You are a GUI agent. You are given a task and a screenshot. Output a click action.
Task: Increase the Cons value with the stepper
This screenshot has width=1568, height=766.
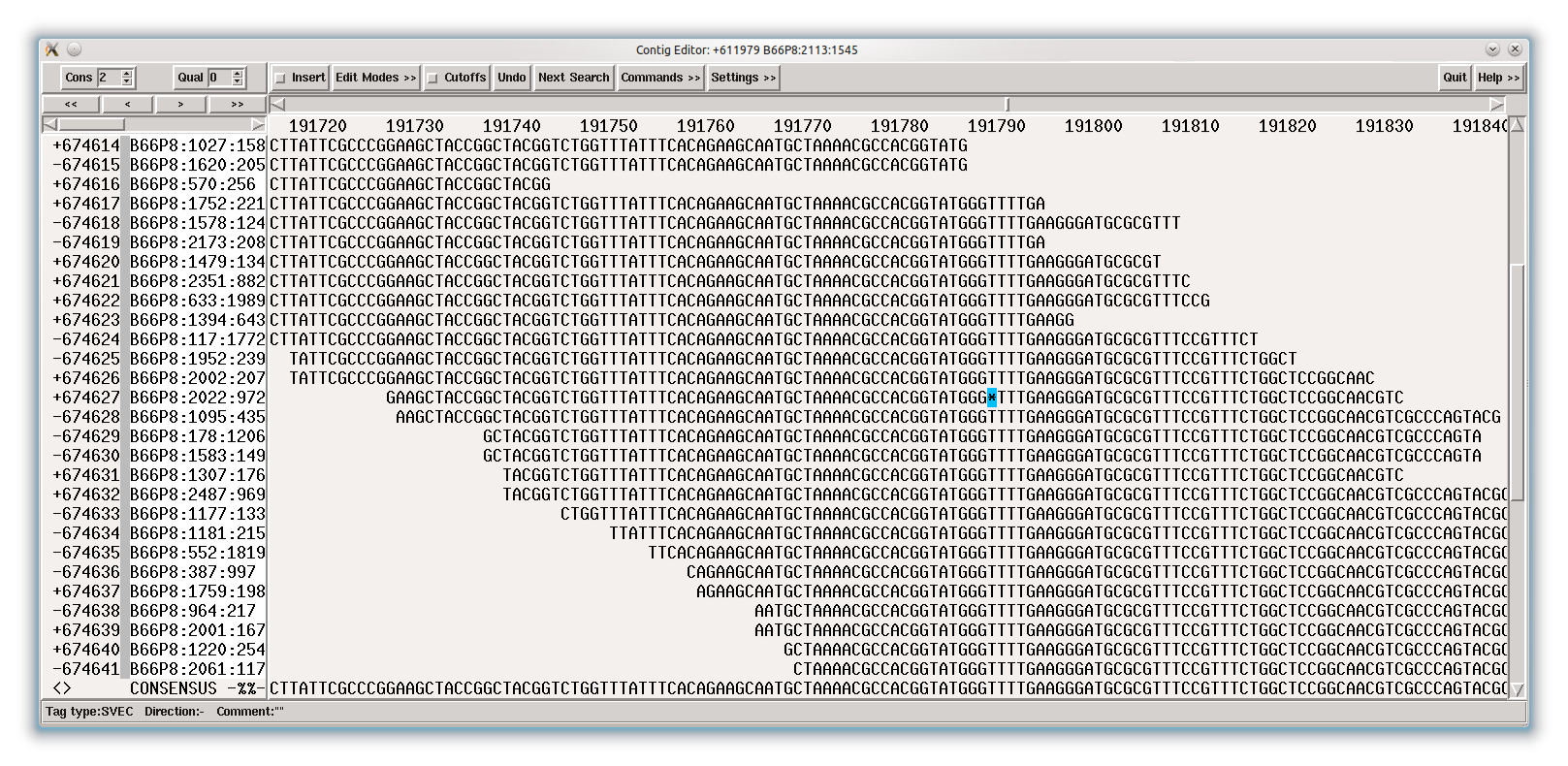pos(127,73)
